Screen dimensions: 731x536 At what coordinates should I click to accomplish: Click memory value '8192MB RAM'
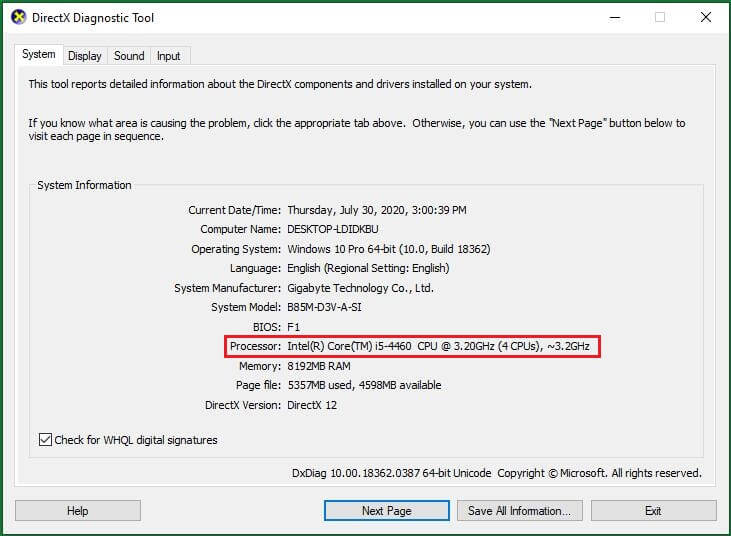[x=319, y=366]
